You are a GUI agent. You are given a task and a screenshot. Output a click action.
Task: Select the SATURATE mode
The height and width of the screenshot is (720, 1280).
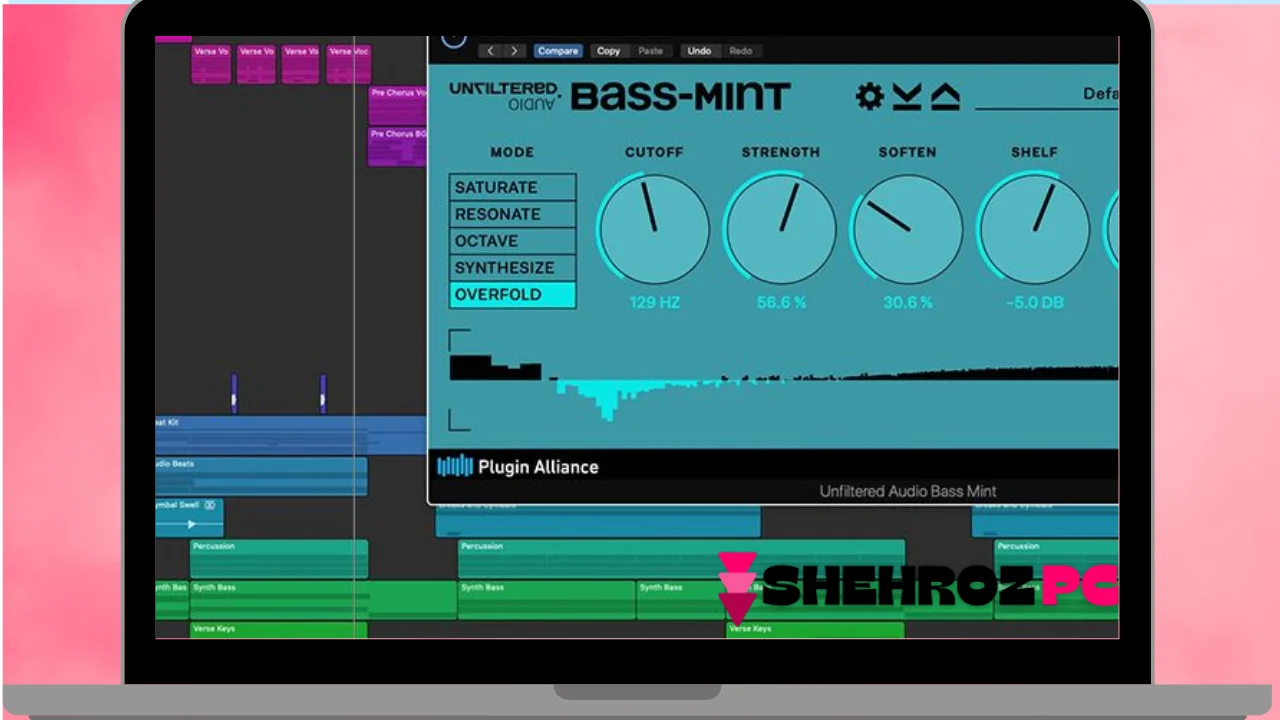tap(512, 187)
